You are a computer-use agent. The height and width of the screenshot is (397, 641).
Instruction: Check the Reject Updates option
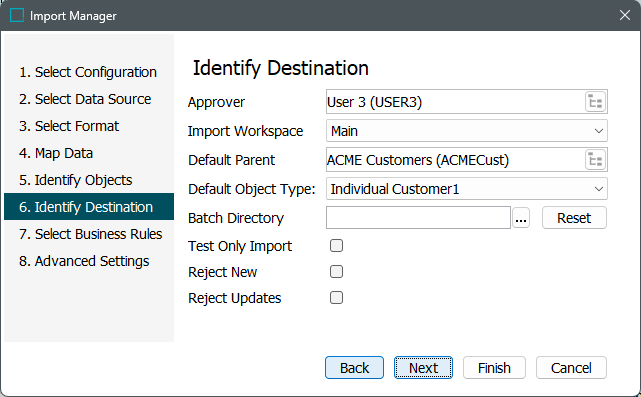pos(336,298)
